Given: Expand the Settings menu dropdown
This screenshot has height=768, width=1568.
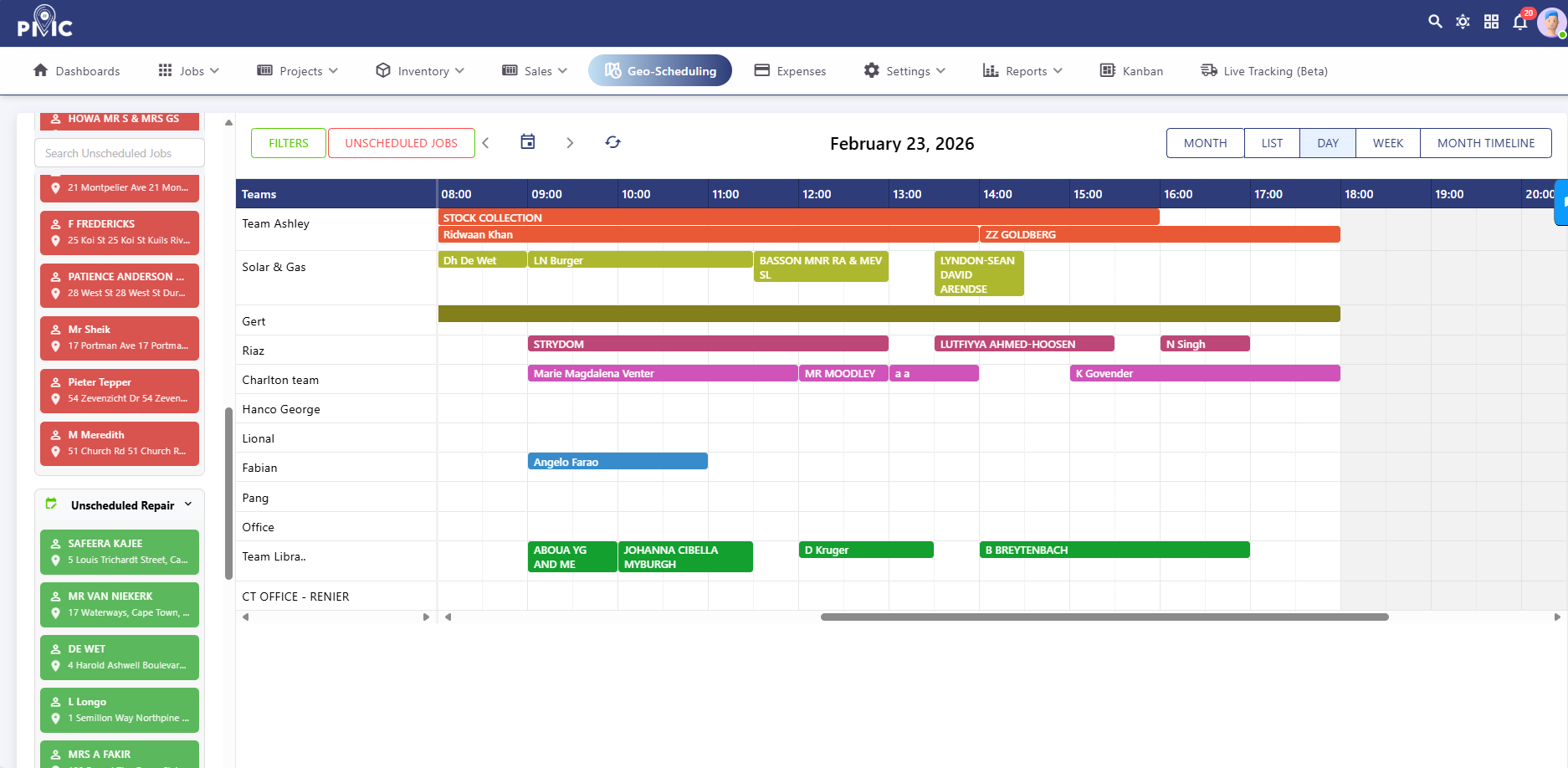Looking at the screenshot, I should click(940, 71).
